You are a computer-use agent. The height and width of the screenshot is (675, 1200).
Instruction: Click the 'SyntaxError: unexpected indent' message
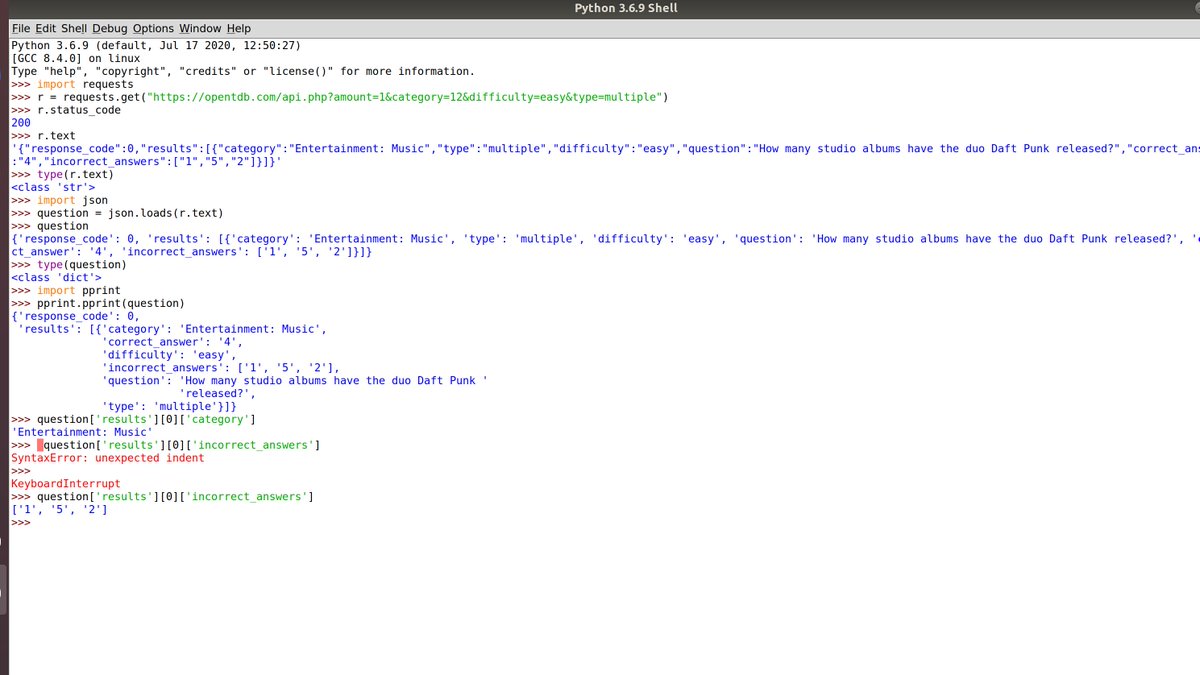(107, 458)
